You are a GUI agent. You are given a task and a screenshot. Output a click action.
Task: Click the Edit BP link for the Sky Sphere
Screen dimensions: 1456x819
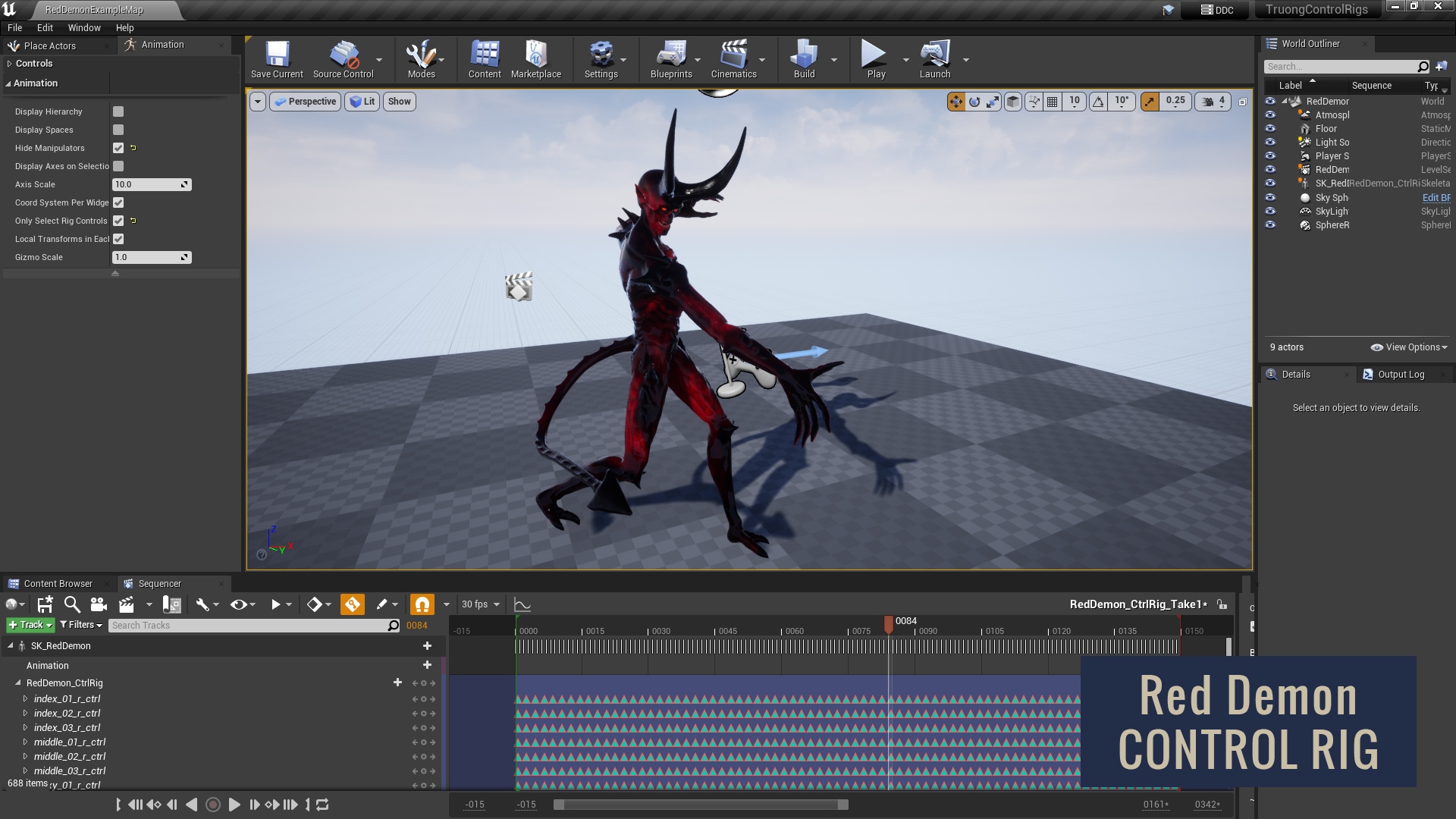pyautogui.click(x=1435, y=197)
